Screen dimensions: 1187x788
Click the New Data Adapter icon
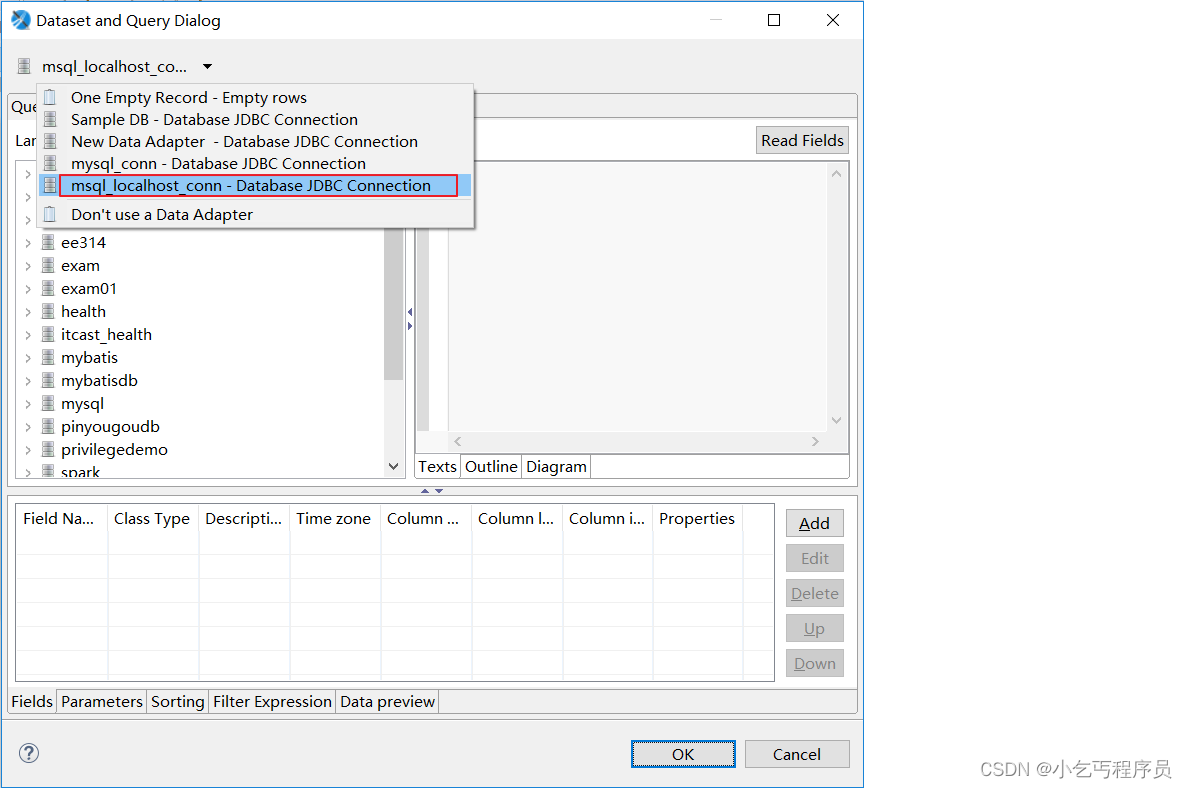click(x=50, y=141)
